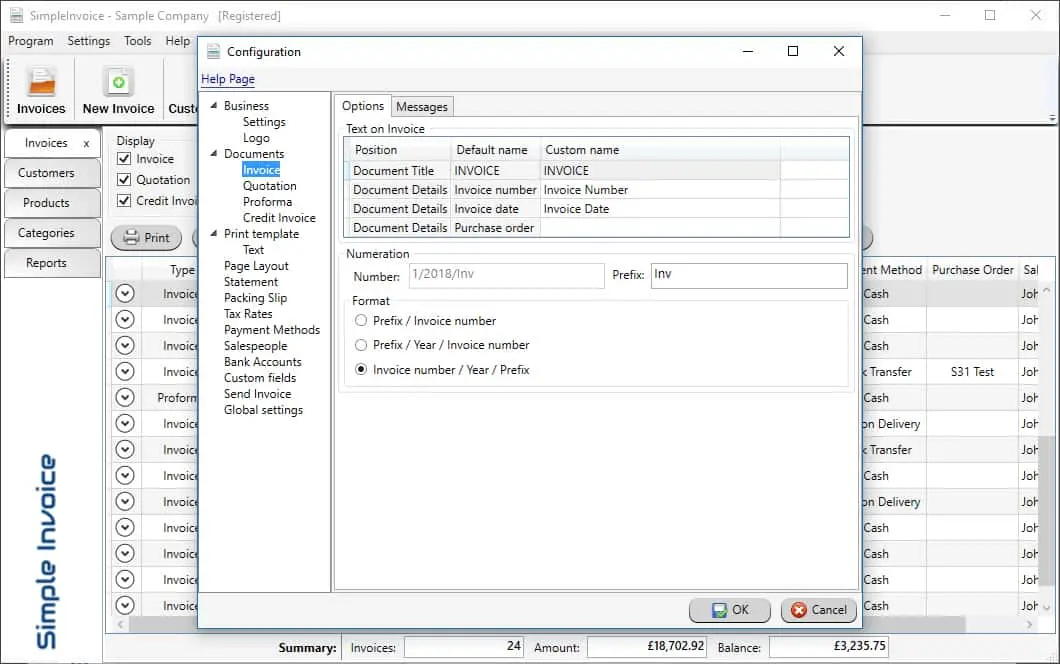Select Logo in the configuration tree
This screenshot has height=664, width=1060.
pos(256,138)
